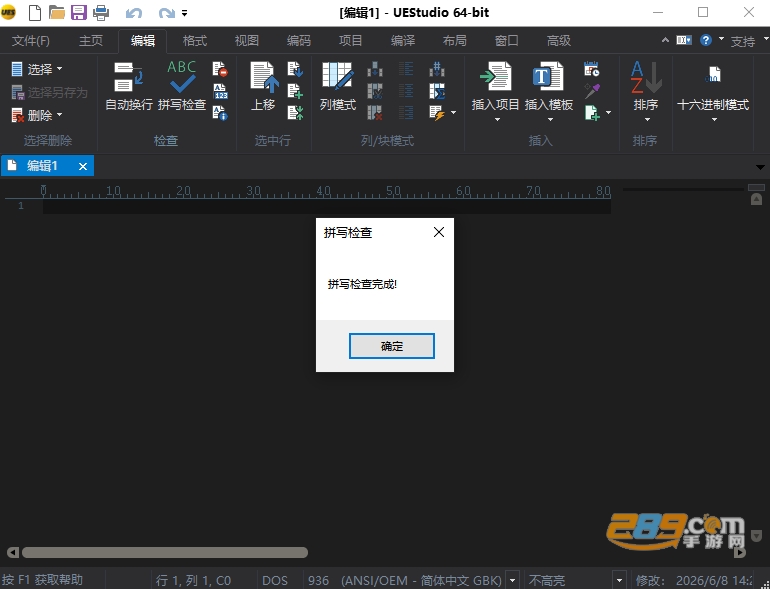Open the 支持 support menu
Screen dimensions: 770x589
pyautogui.click(x=742, y=41)
